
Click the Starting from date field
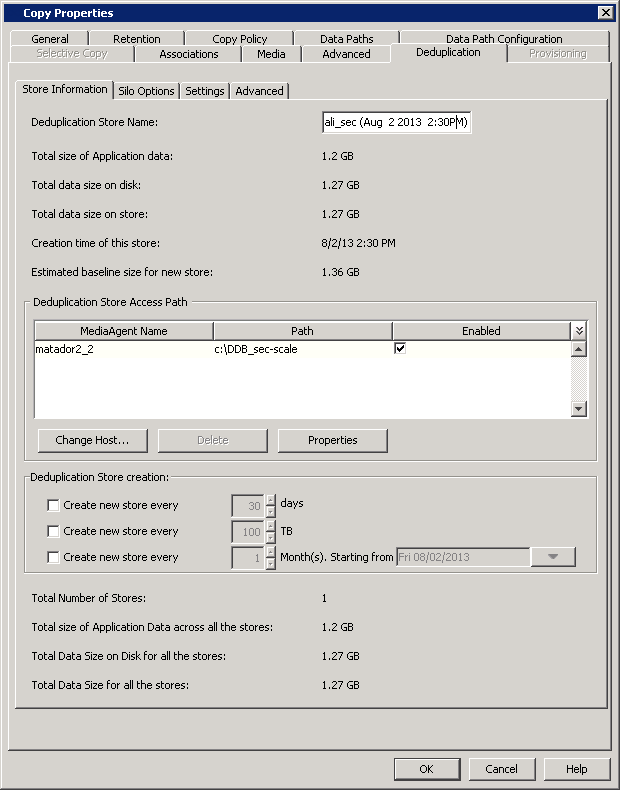[x=463, y=557]
